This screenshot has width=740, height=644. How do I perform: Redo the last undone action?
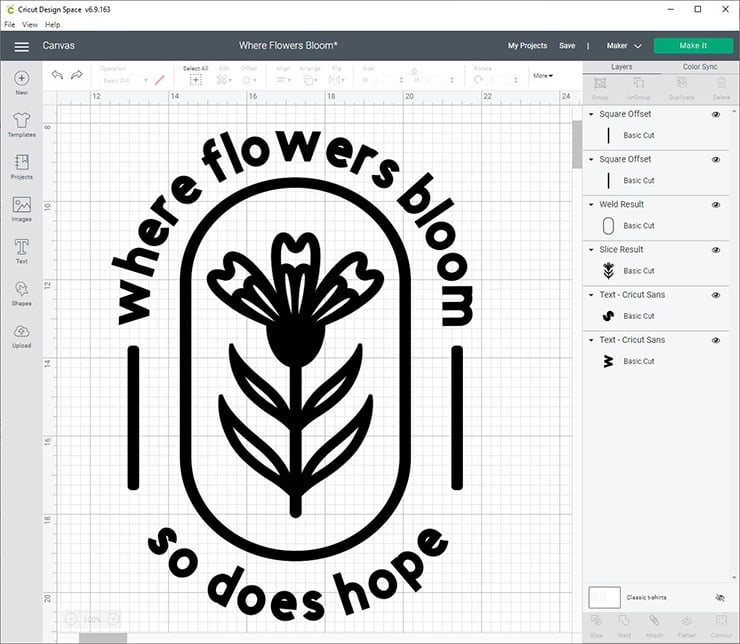coord(76,75)
